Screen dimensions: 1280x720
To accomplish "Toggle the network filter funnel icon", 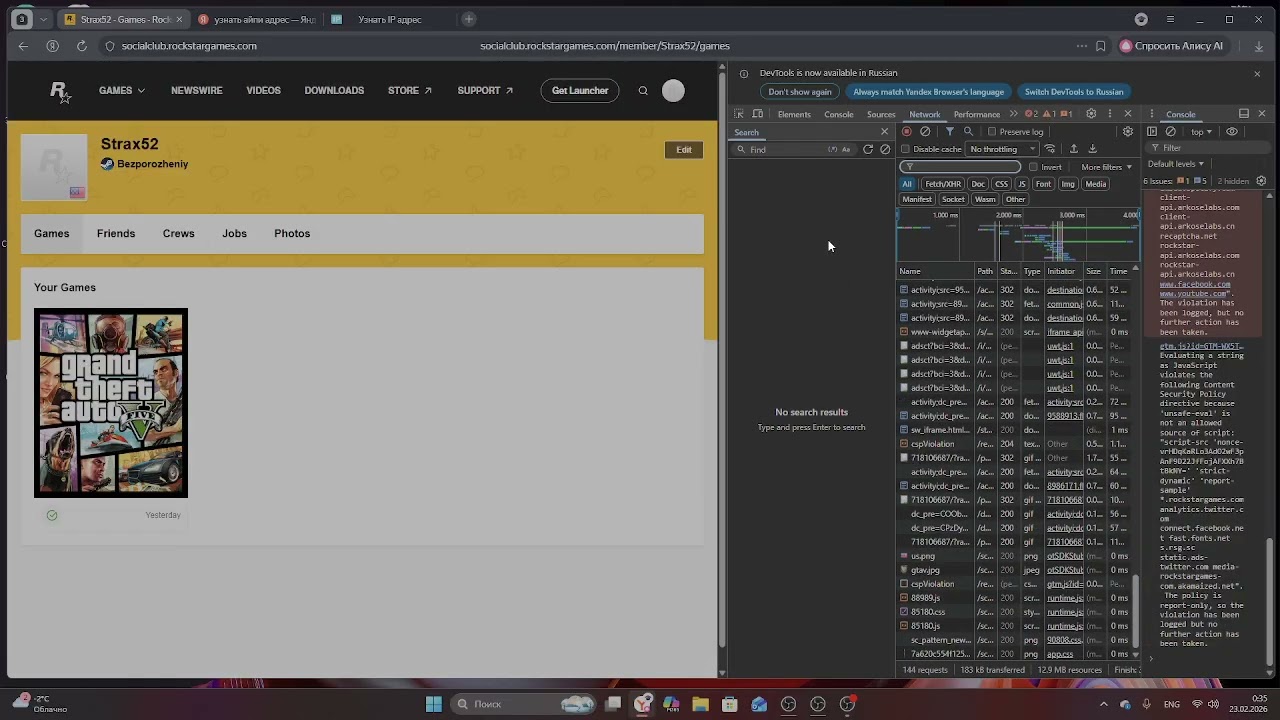I will (x=950, y=132).
